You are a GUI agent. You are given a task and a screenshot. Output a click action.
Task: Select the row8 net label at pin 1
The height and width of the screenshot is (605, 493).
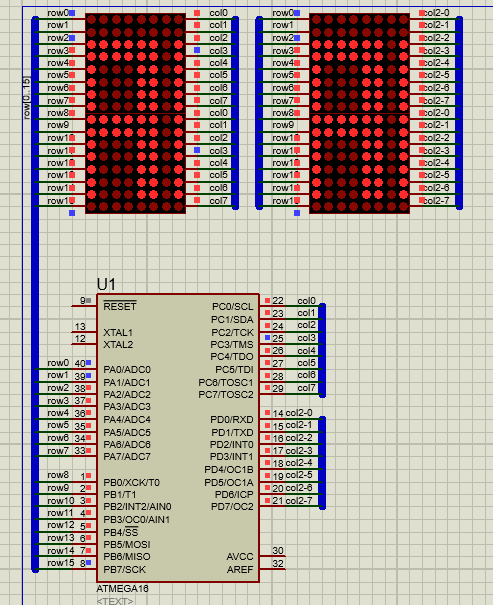(x=58, y=475)
